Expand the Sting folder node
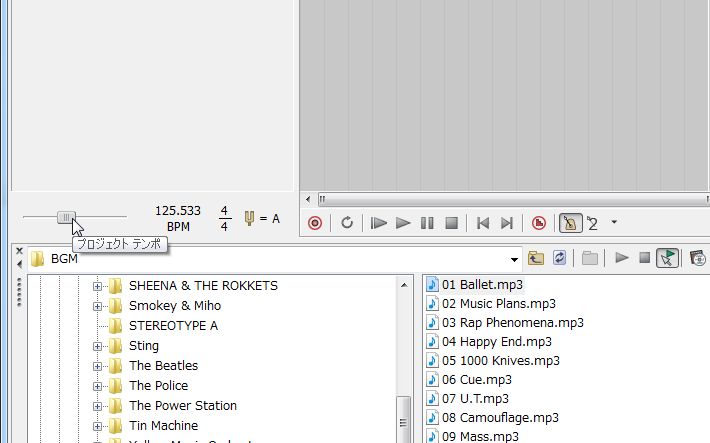710x443 pixels. tap(97, 346)
